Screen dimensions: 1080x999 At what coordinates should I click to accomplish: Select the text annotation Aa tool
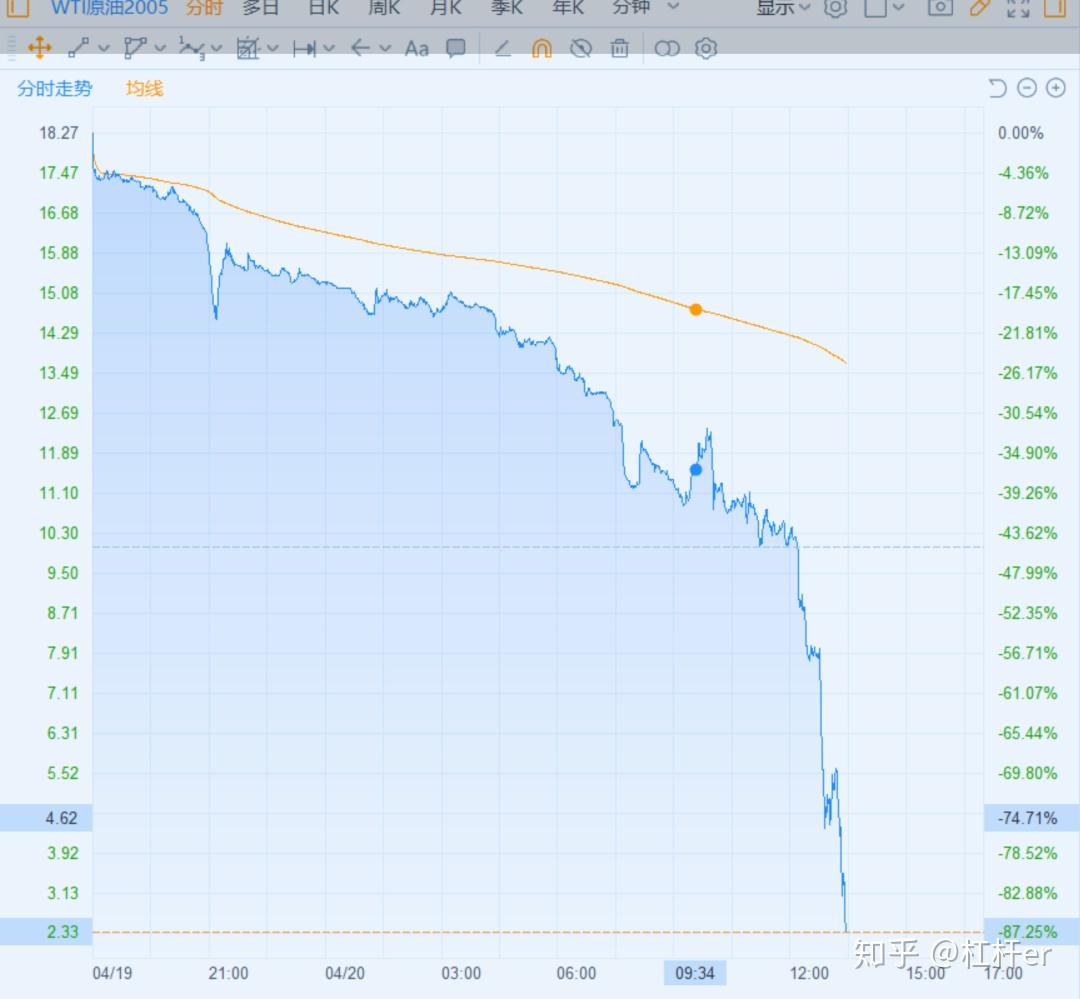pos(416,49)
